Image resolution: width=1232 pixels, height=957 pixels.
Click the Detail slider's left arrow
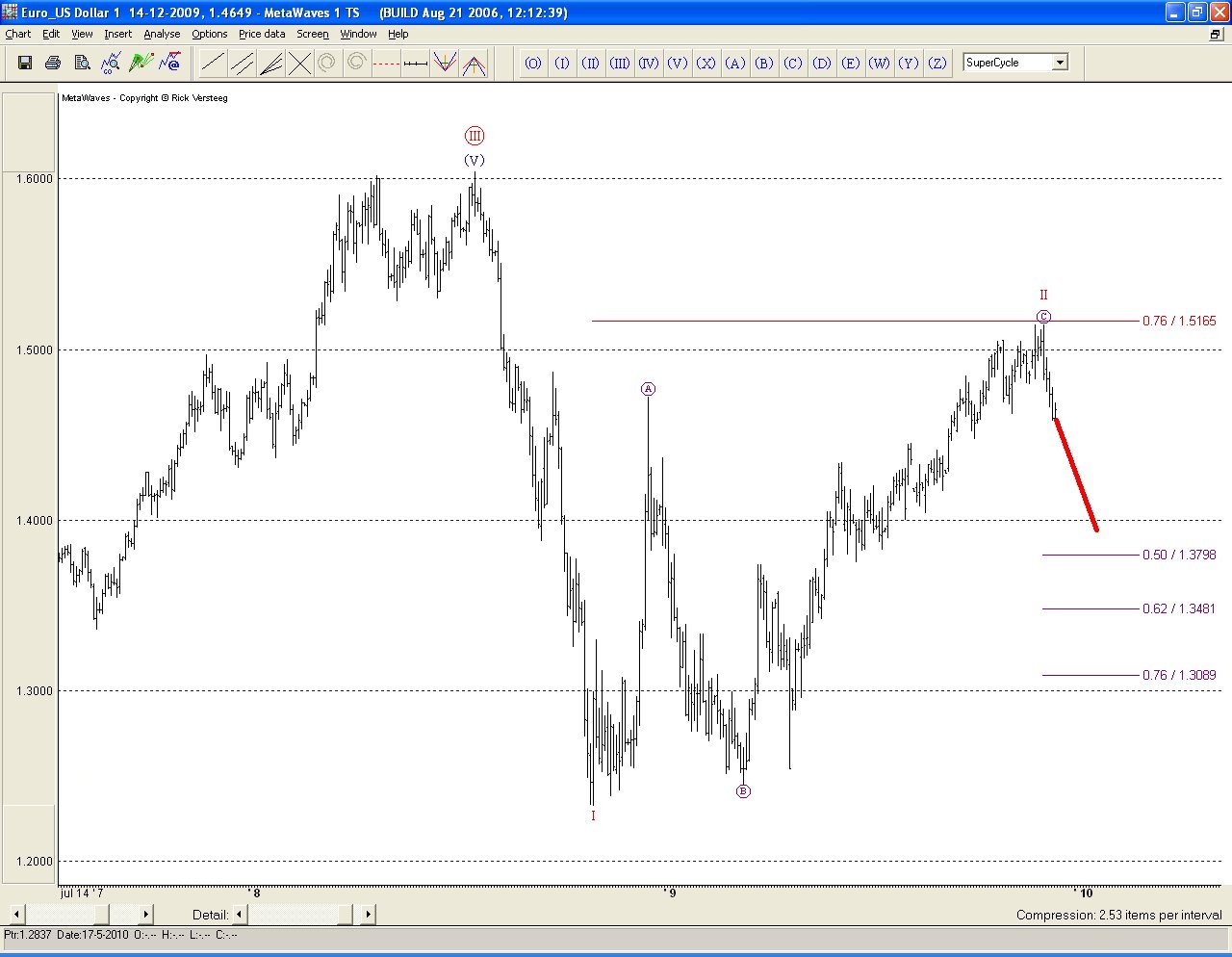click(239, 915)
